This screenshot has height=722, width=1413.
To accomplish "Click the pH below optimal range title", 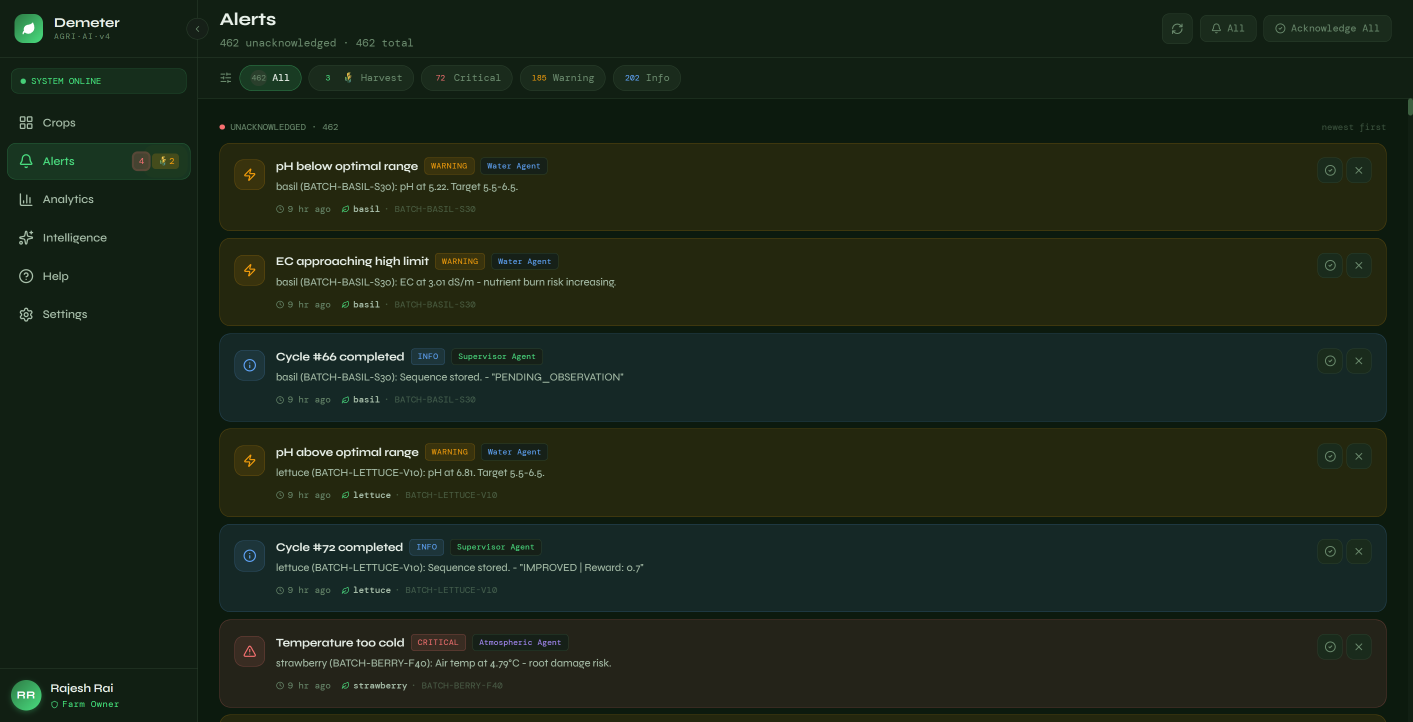I will click(x=347, y=166).
